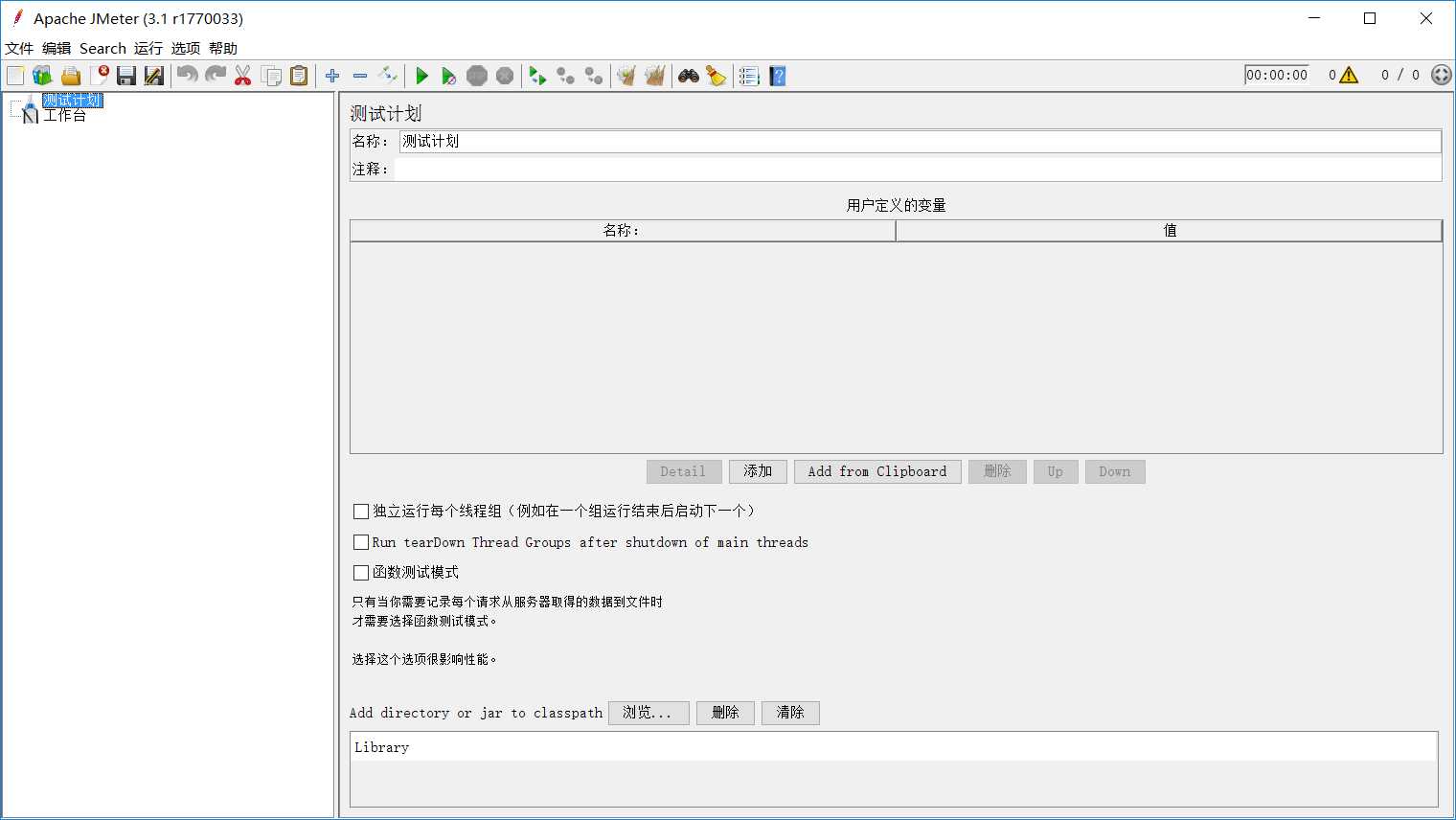
Task: Click the 注释 comment field
Action: tap(918, 169)
